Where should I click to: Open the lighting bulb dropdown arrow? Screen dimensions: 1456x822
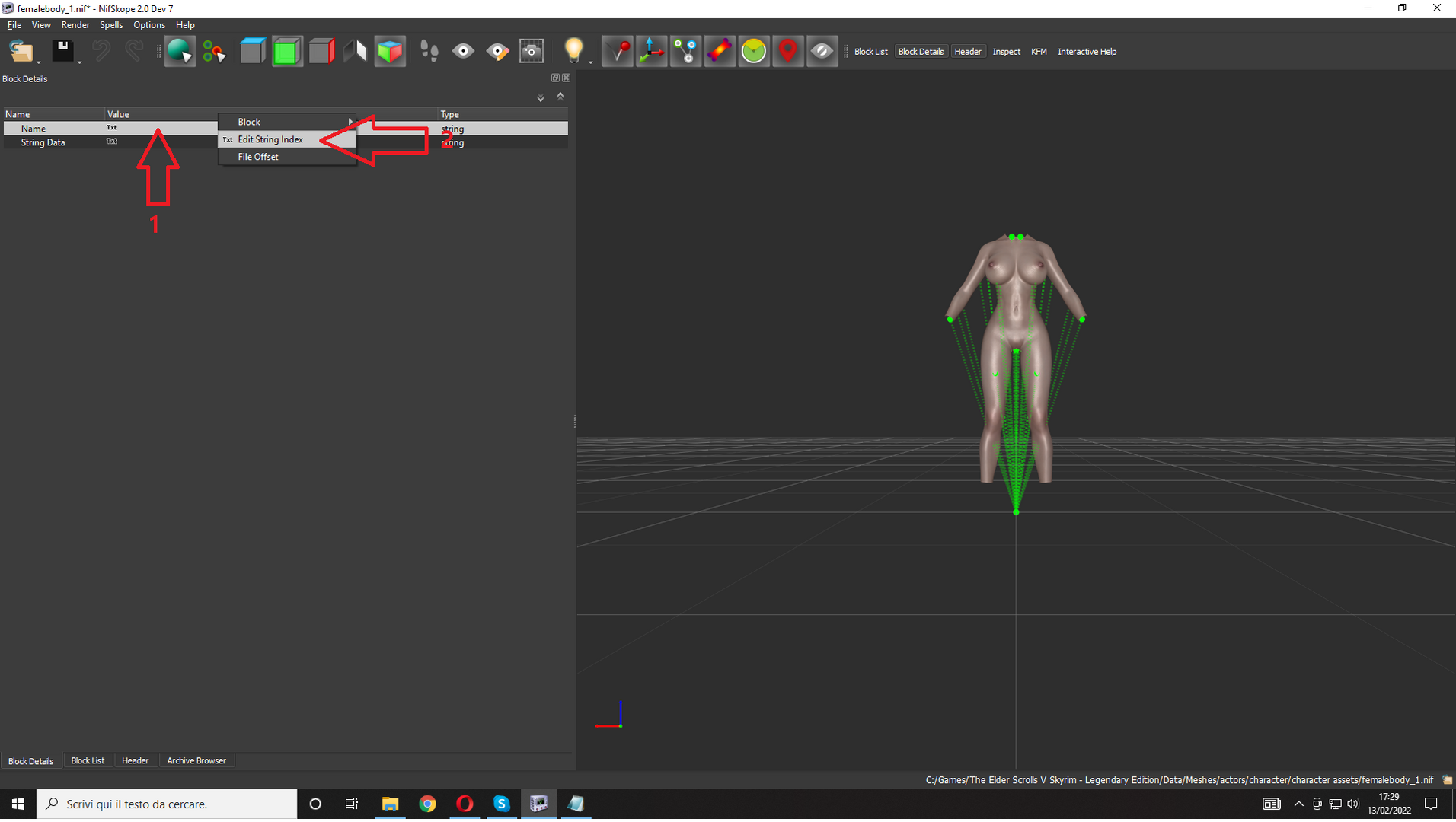click(591, 62)
